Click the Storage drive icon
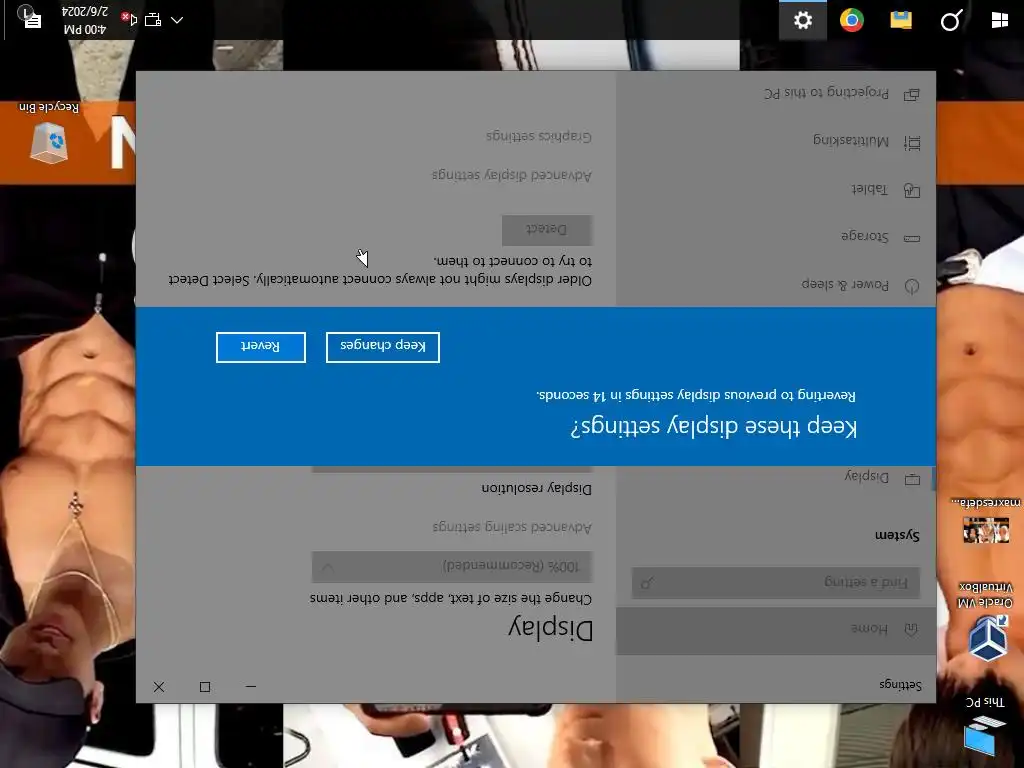 [912, 238]
